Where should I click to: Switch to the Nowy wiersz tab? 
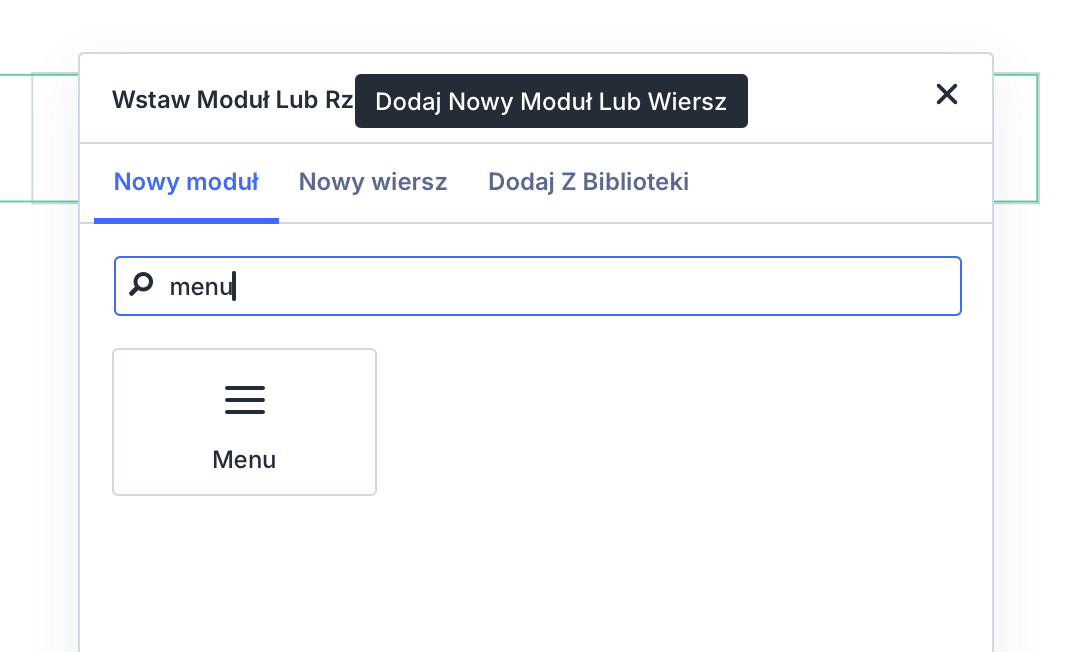click(373, 182)
